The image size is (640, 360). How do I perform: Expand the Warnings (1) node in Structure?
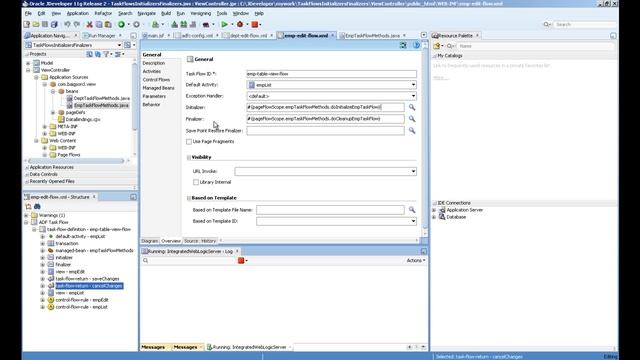[27, 215]
